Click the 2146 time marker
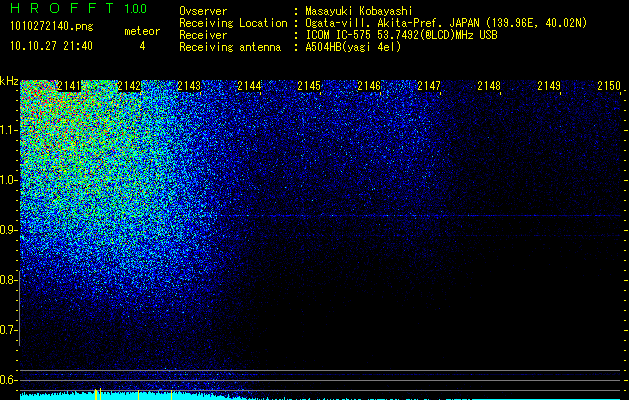The height and width of the screenshot is (400, 629). pyautogui.click(x=369, y=86)
